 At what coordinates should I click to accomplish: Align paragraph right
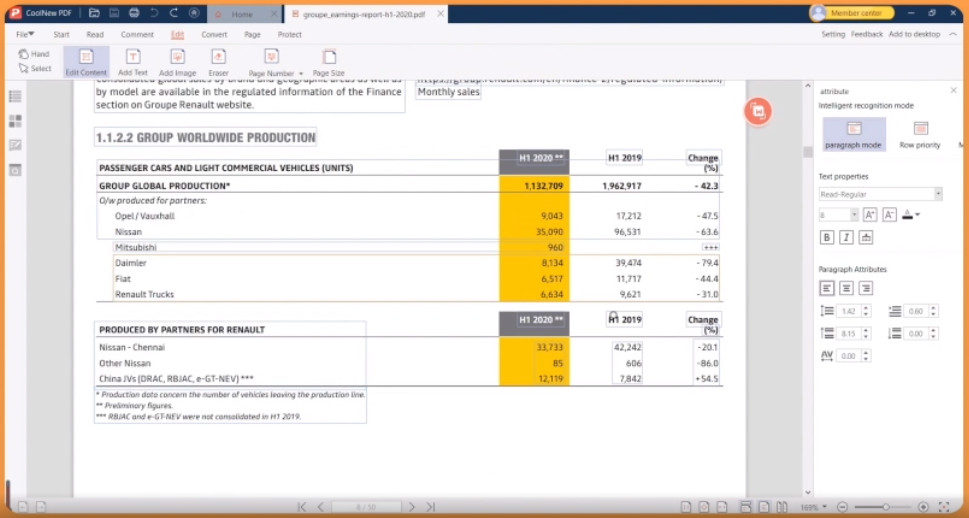click(866, 288)
